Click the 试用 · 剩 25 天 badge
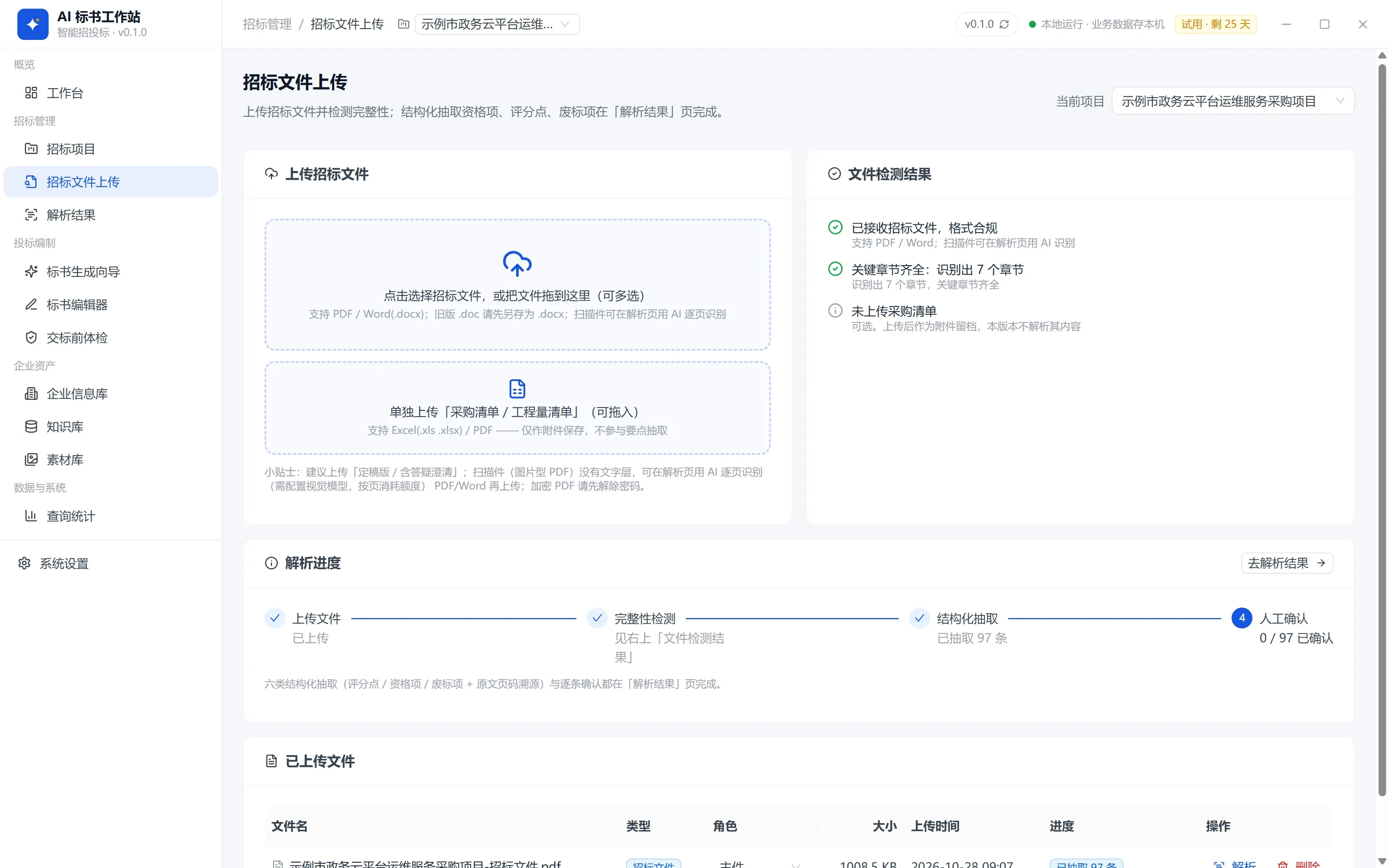This screenshot has height=868, width=1389. 1216,24
